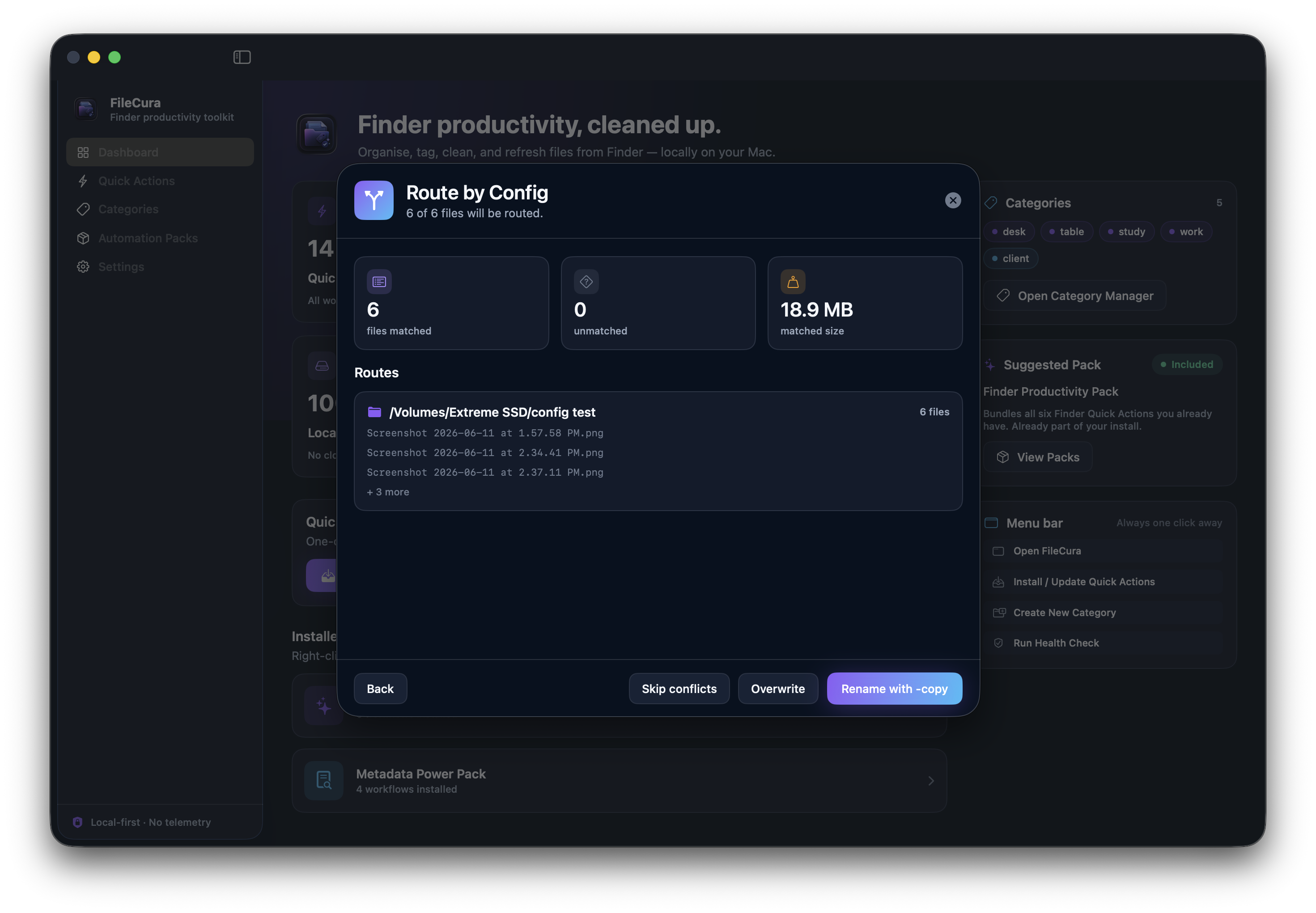Click the tag icon in Categories panel header
This screenshot has height=913, width=1316.
(990, 203)
